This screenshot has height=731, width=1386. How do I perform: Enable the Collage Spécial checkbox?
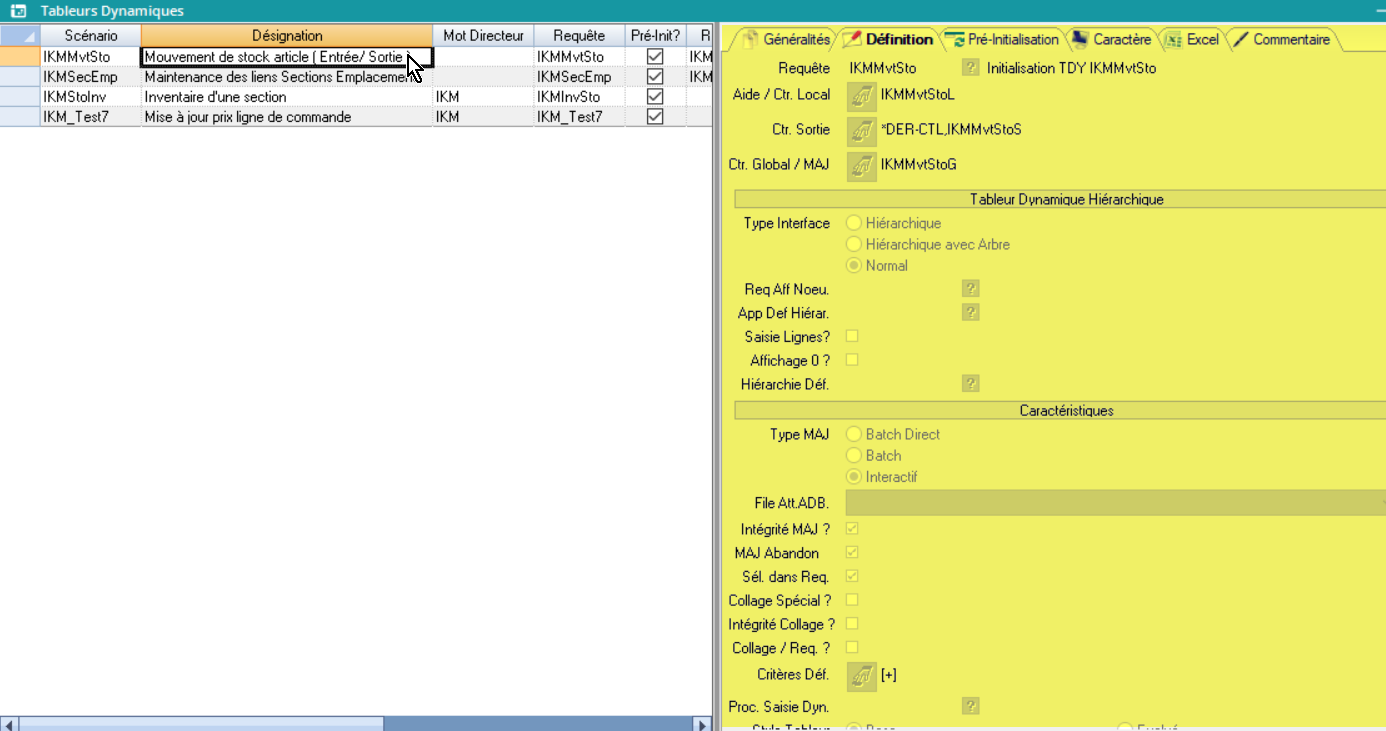(x=851, y=600)
